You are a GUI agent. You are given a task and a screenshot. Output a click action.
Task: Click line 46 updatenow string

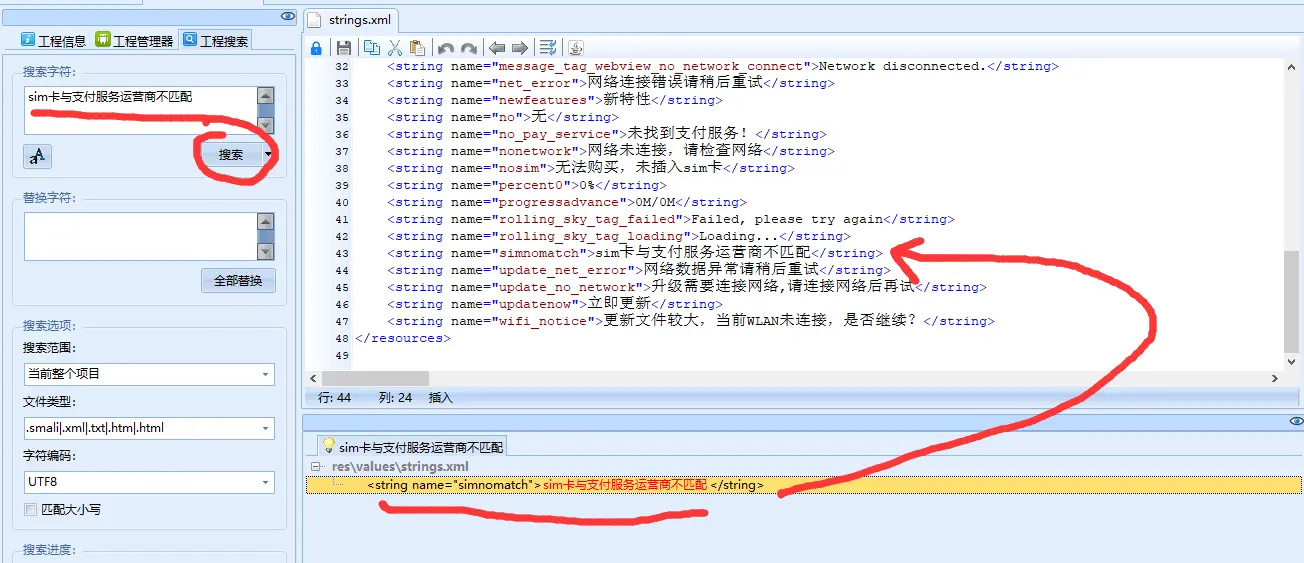pos(555,304)
